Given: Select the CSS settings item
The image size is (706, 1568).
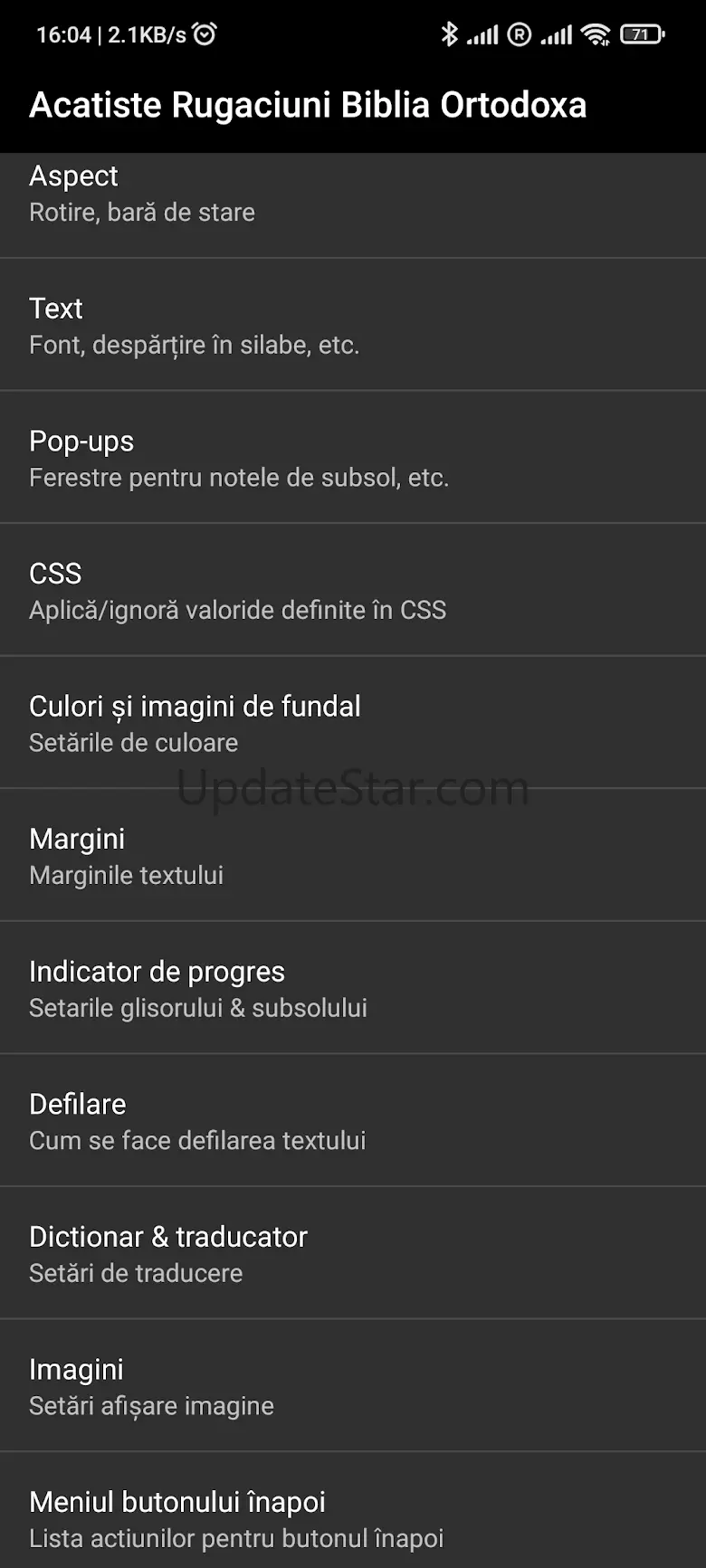Looking at the screenshot, I should (x=353, y=590).
